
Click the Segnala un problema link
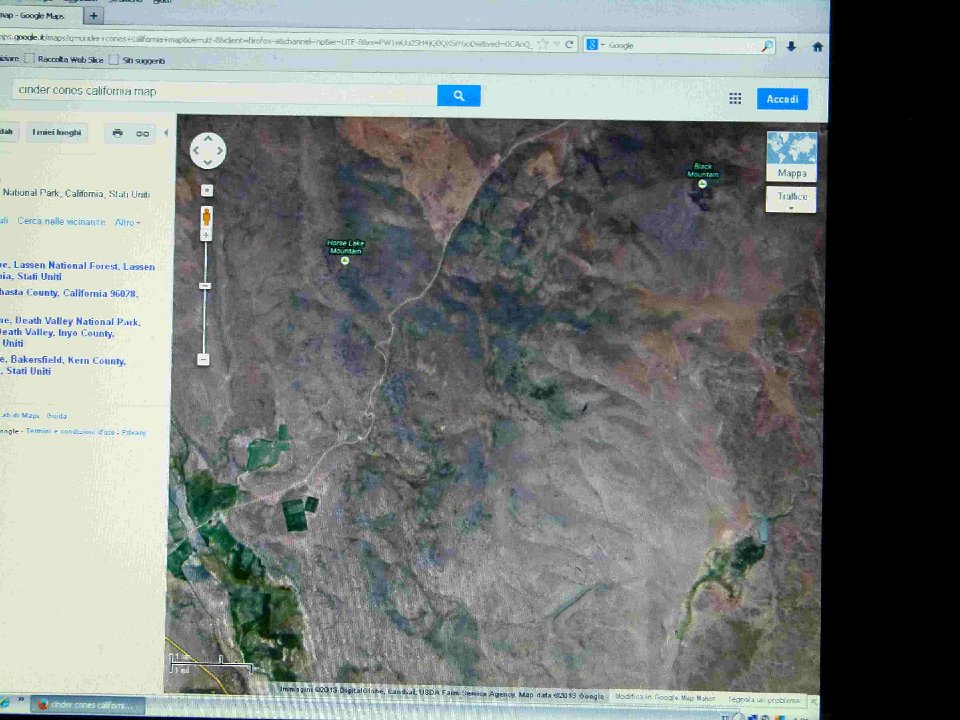click(x=763, y=699)
